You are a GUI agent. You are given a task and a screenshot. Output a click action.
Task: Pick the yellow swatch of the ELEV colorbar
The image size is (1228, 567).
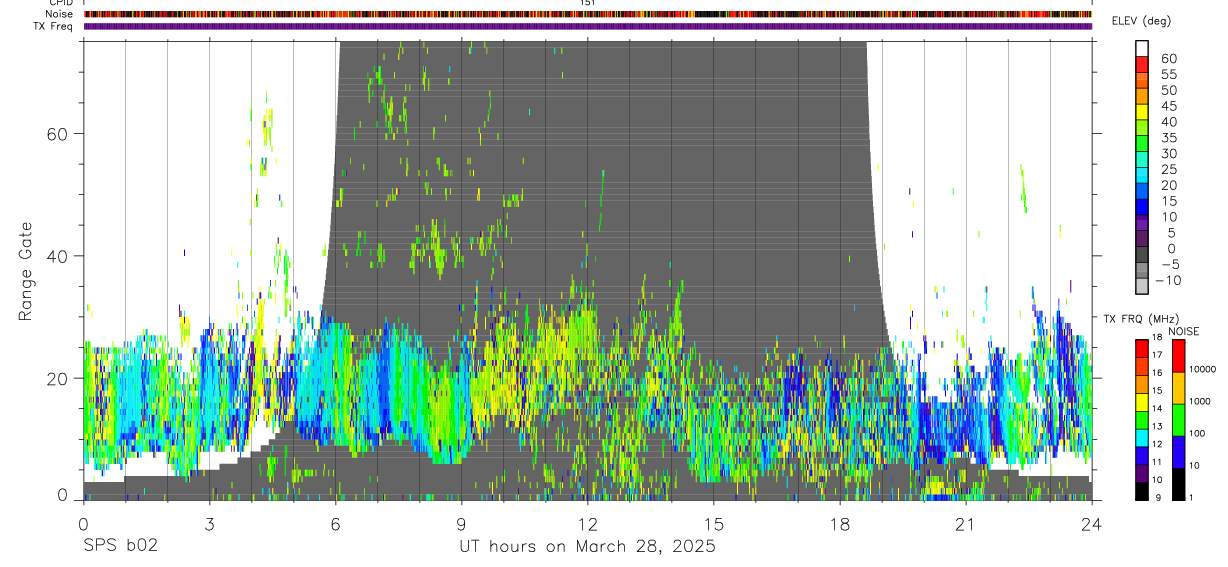pyautogui.click(x=1142, y=112)
